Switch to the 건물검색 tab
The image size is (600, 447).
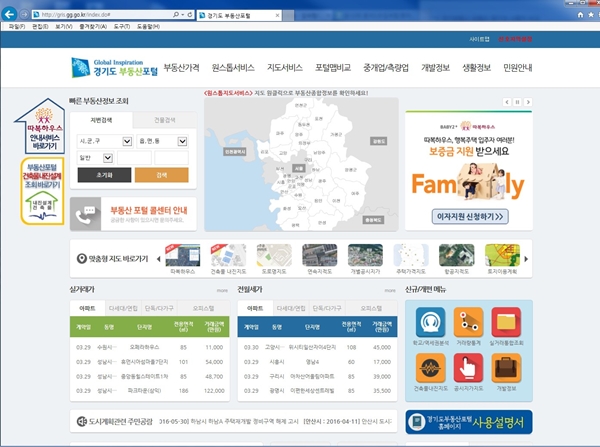point(165,120)
